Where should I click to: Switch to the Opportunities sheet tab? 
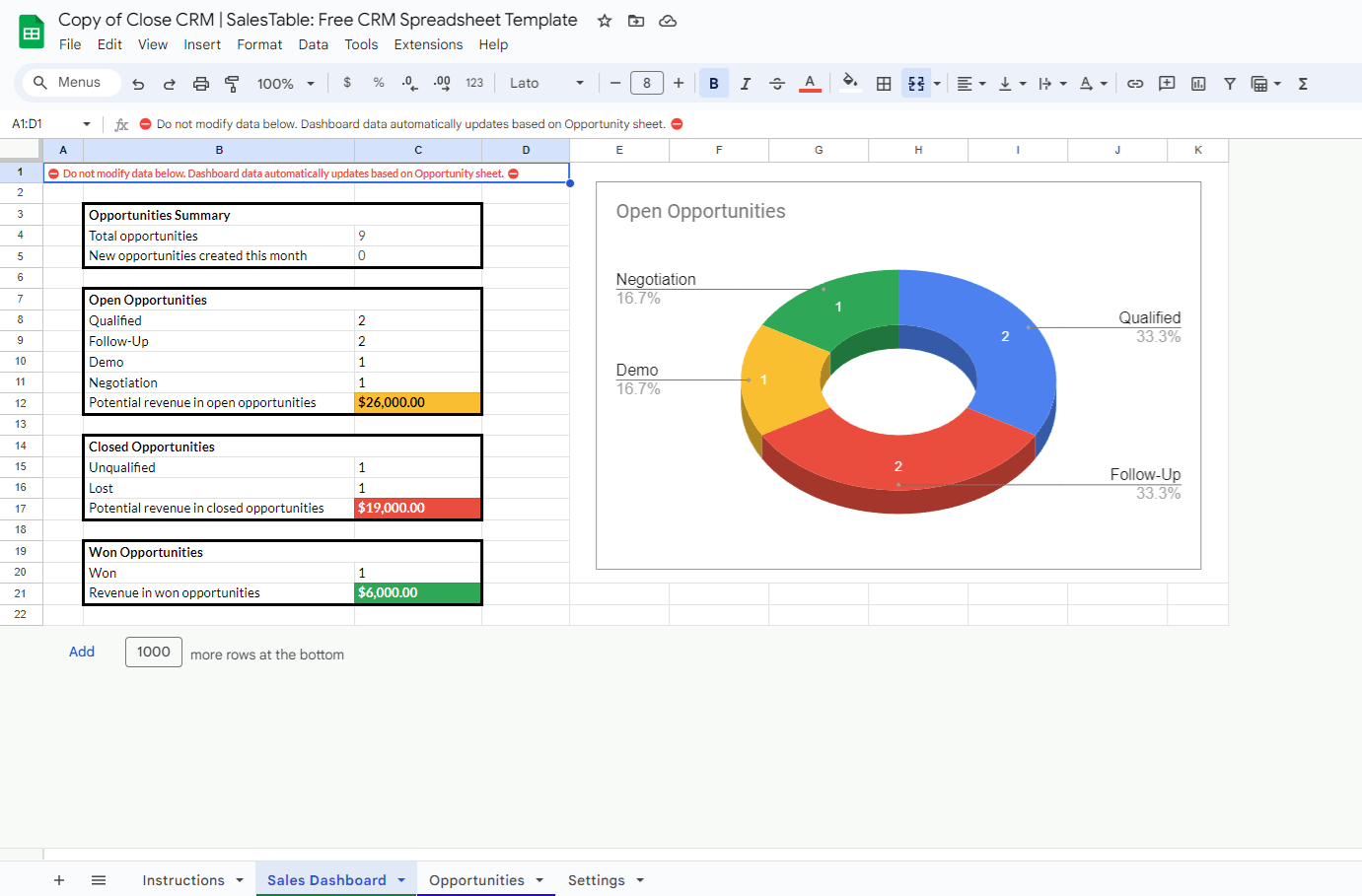pyautogui.click(x=478, y=879)
